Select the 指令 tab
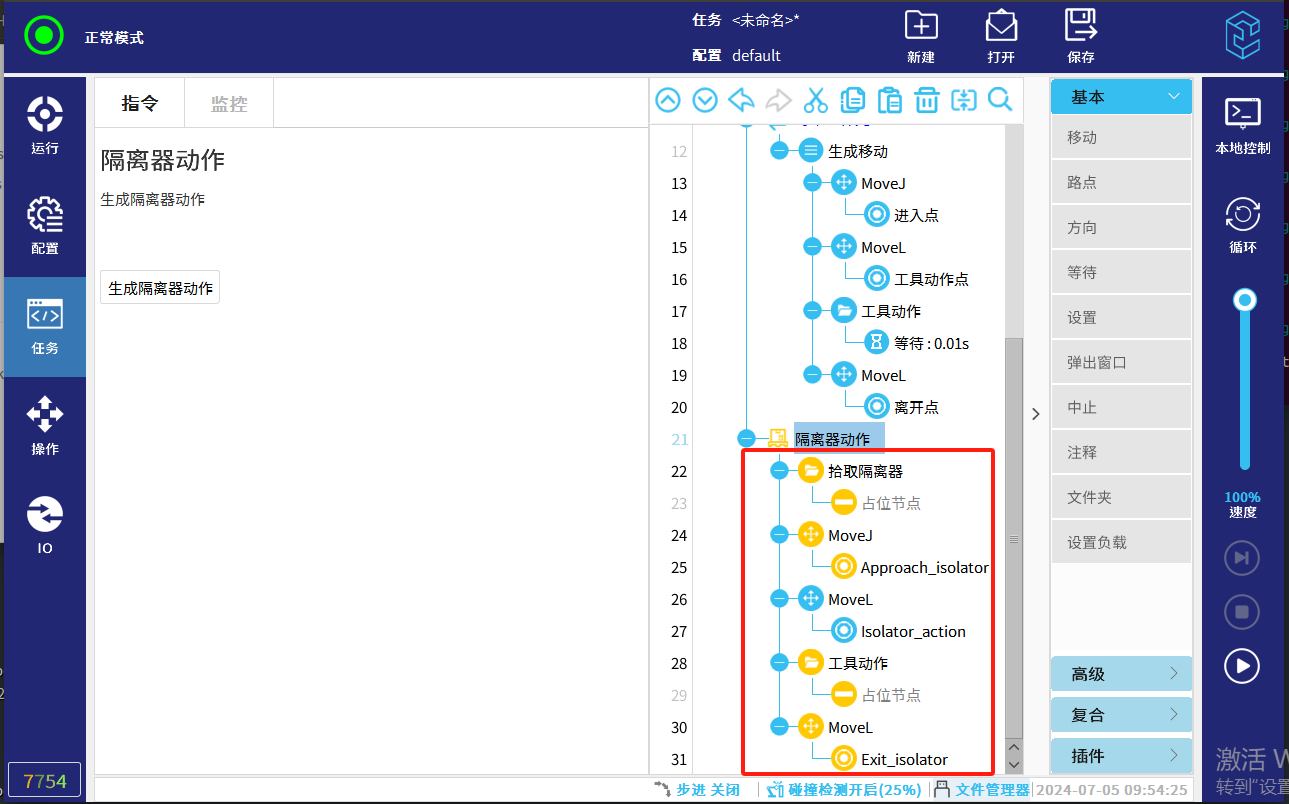Viewport: 1289px width, 804px height. pos(140,103)
